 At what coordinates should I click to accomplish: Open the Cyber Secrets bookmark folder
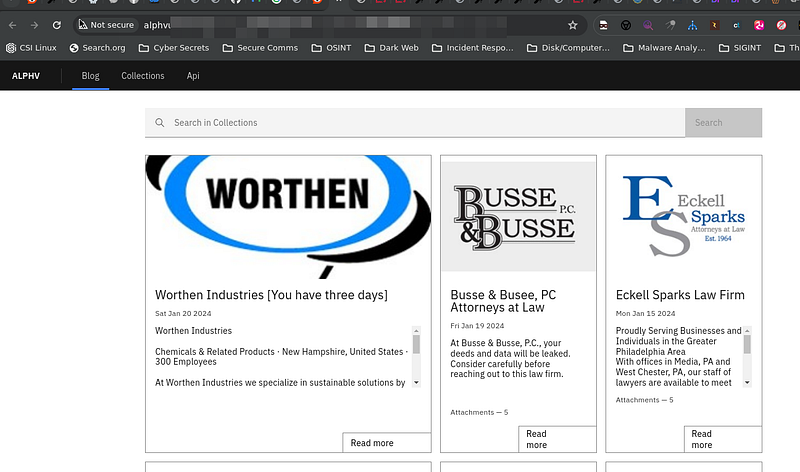[x=174, y=48]
